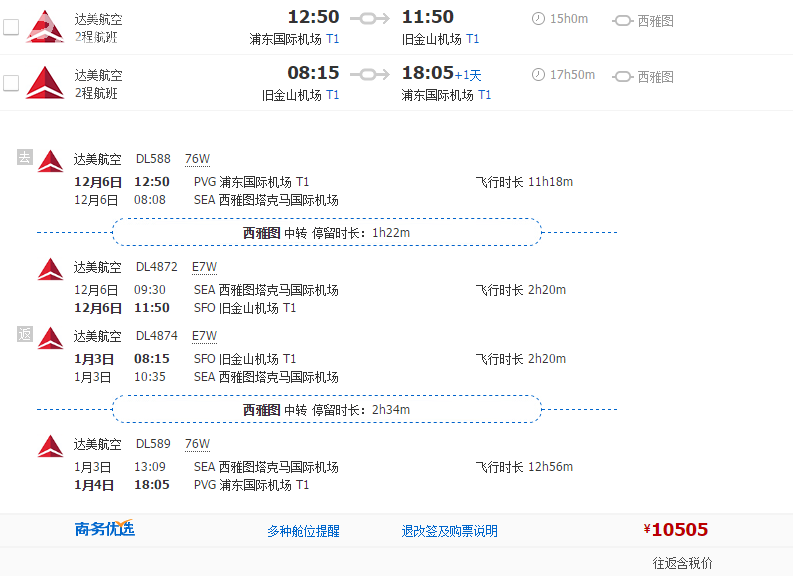Screen dimensions: 793x576
Task: Click aircraft type 76W for DL588
Action: pyautogui.click(x=197, y=159)
